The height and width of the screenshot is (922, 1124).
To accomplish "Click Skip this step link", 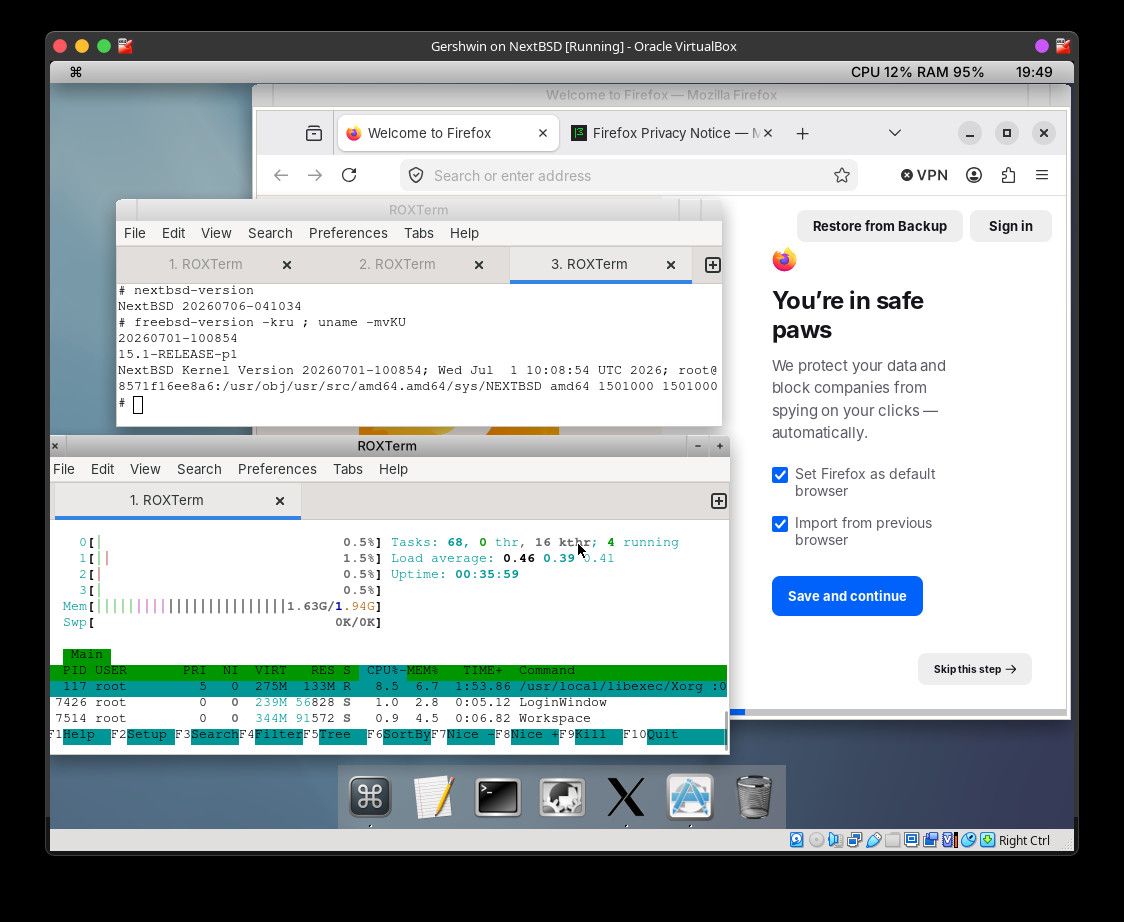I will (x=974, y=669).
